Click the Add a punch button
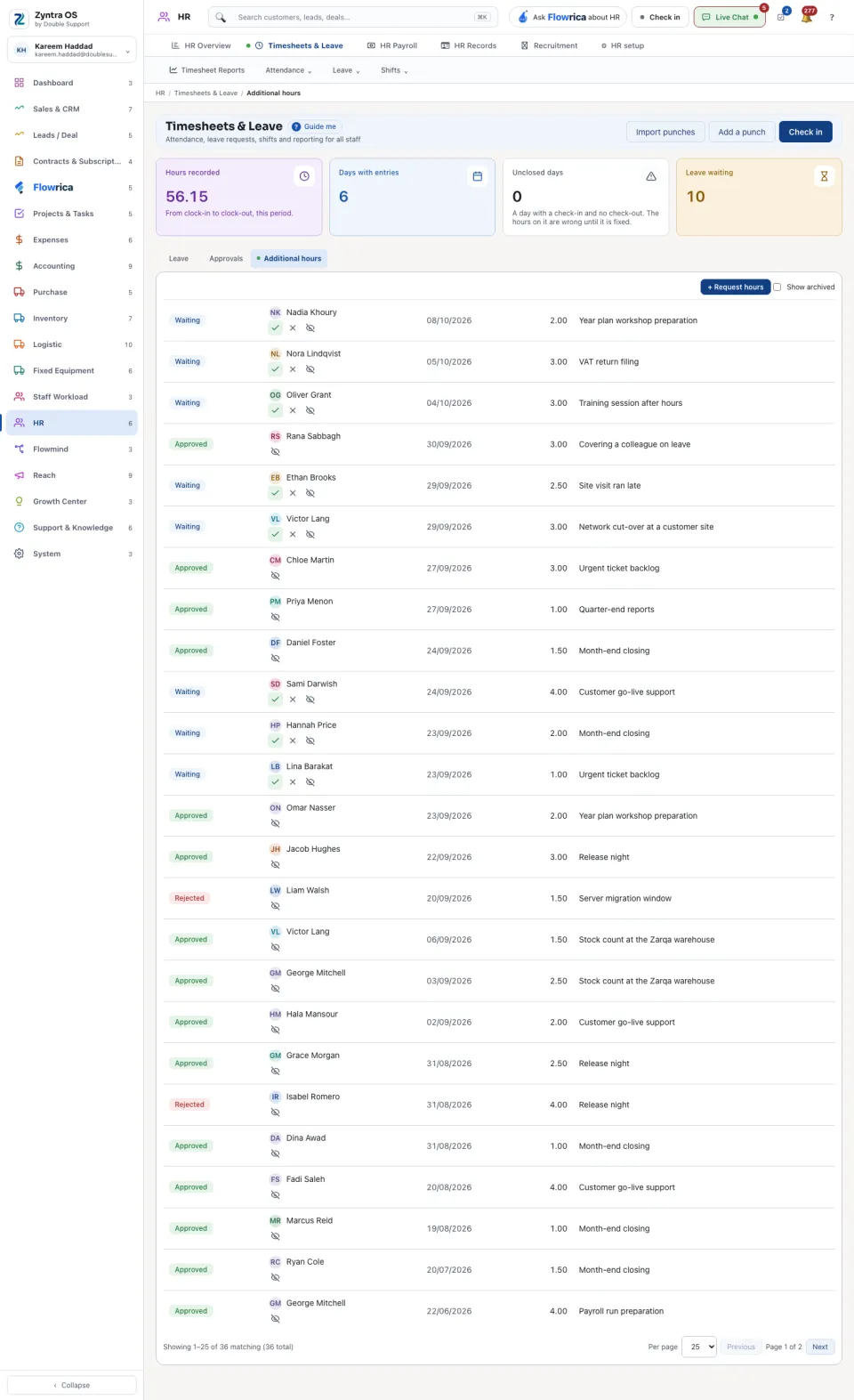The image size is (854, 1400). (742, 132)
